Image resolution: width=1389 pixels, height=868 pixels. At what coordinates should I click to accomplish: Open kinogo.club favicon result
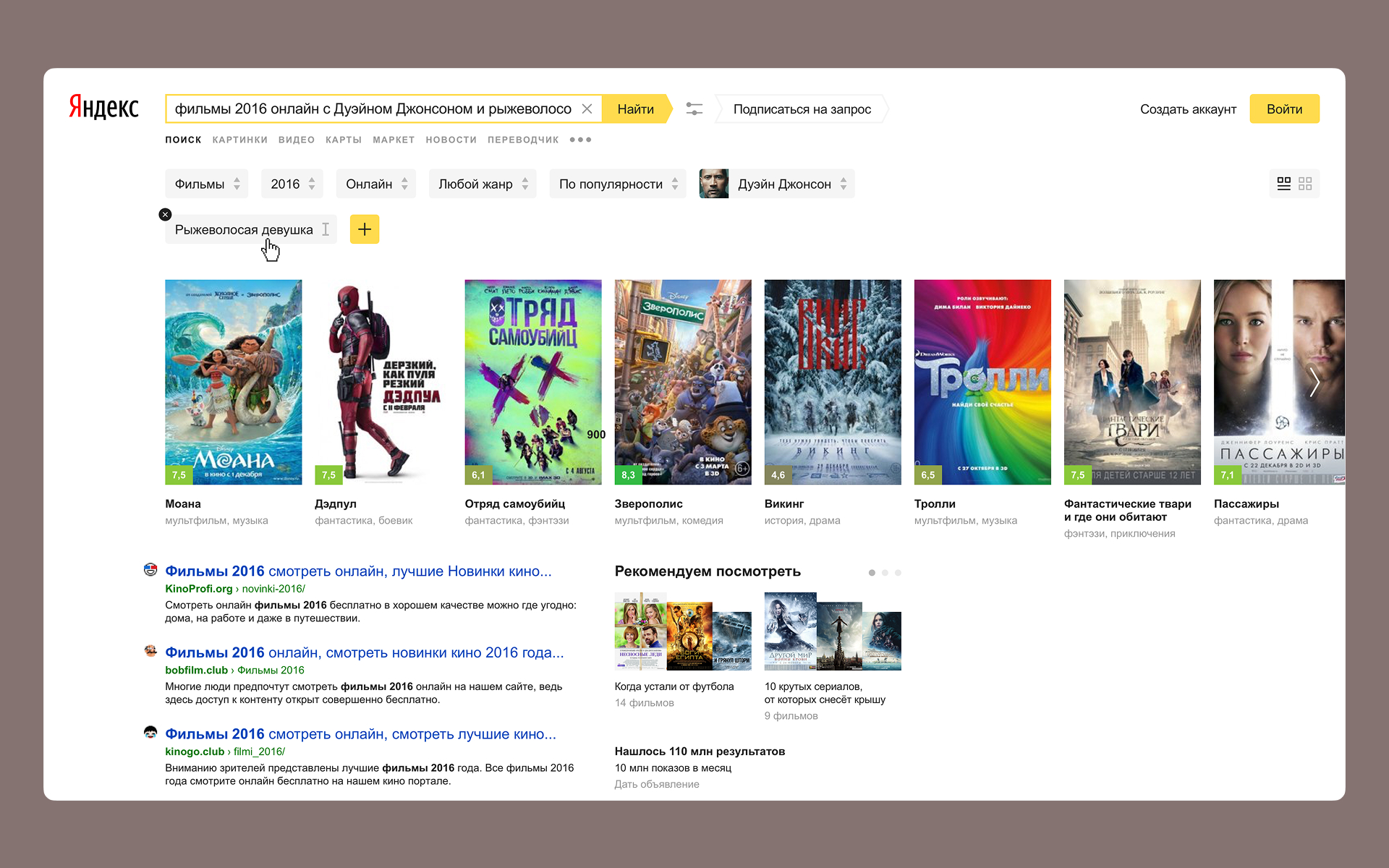pyautogui.click(x=150, y=733)
